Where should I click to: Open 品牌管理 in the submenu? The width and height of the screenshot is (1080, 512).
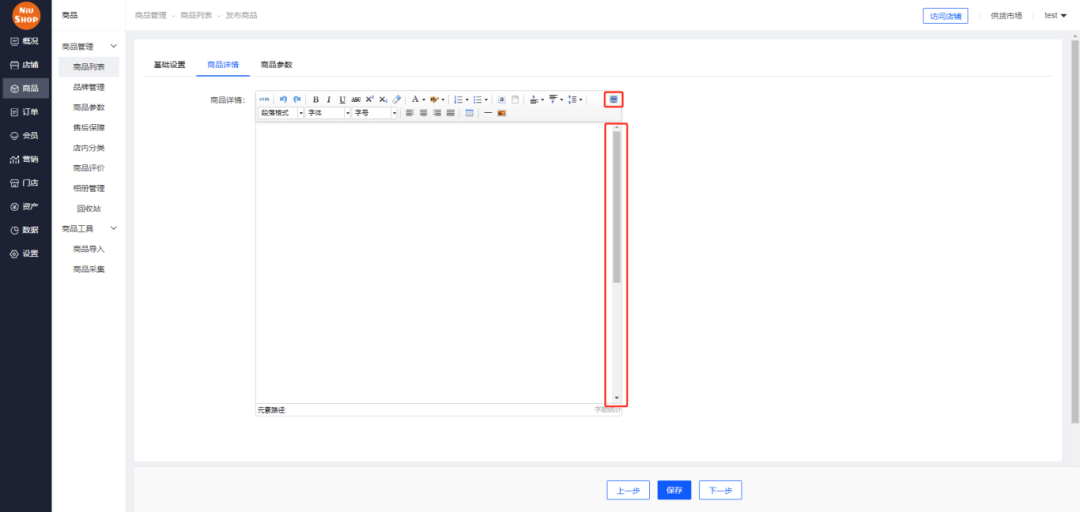89,88
